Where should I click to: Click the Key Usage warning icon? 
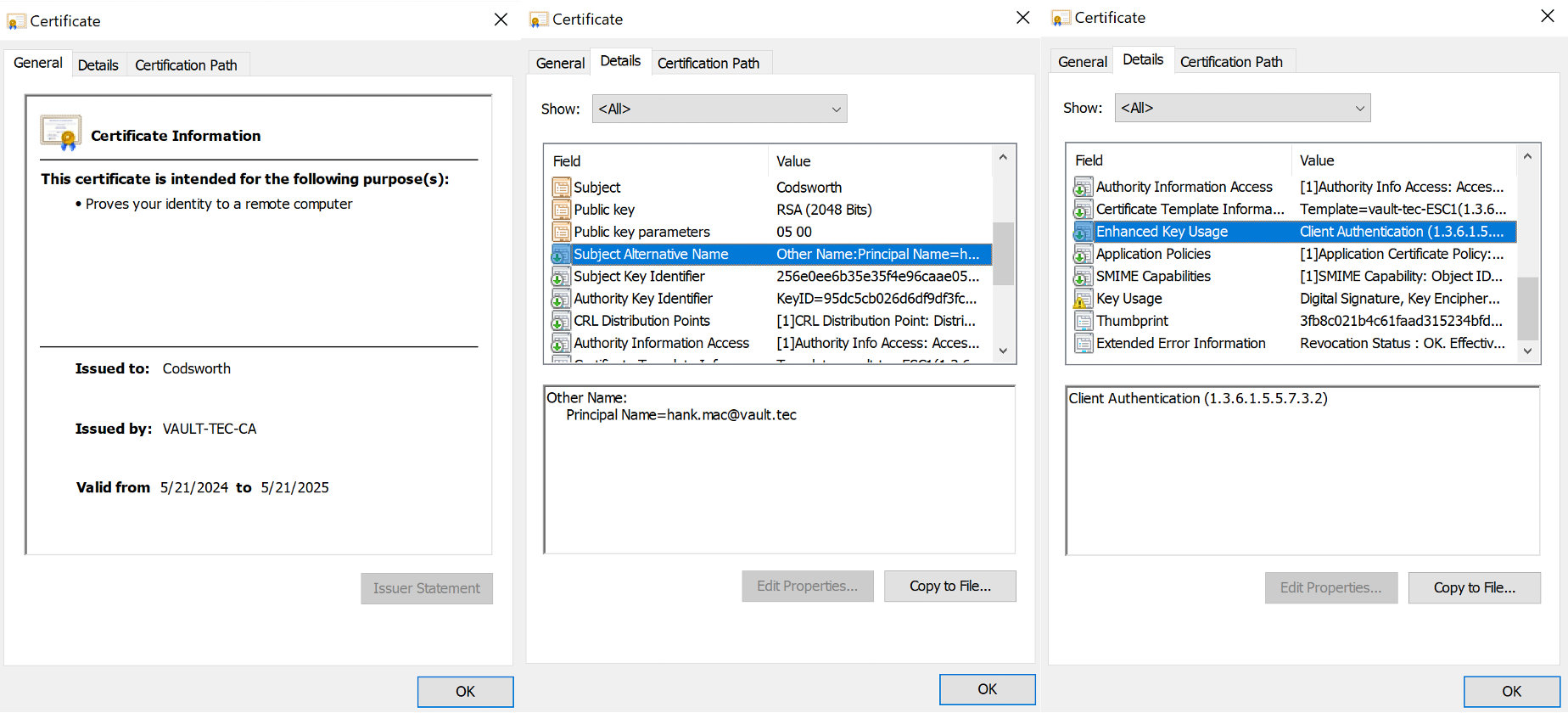tap(1083, 299)
